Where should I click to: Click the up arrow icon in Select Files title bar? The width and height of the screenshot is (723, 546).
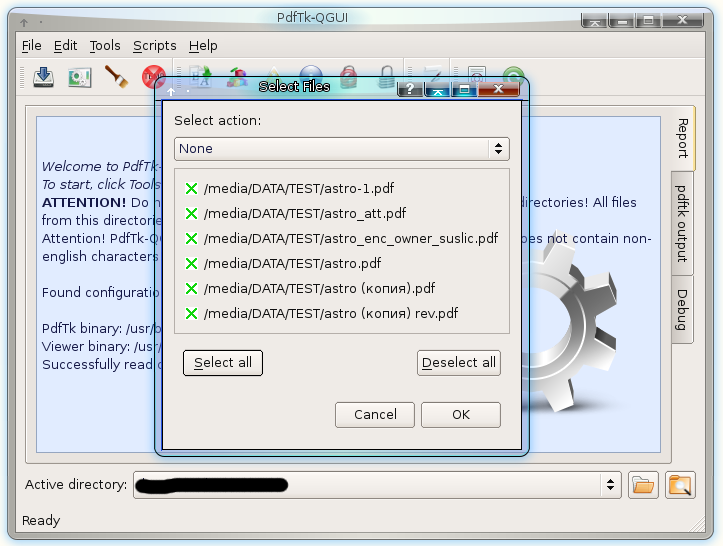tap(171, 92)
